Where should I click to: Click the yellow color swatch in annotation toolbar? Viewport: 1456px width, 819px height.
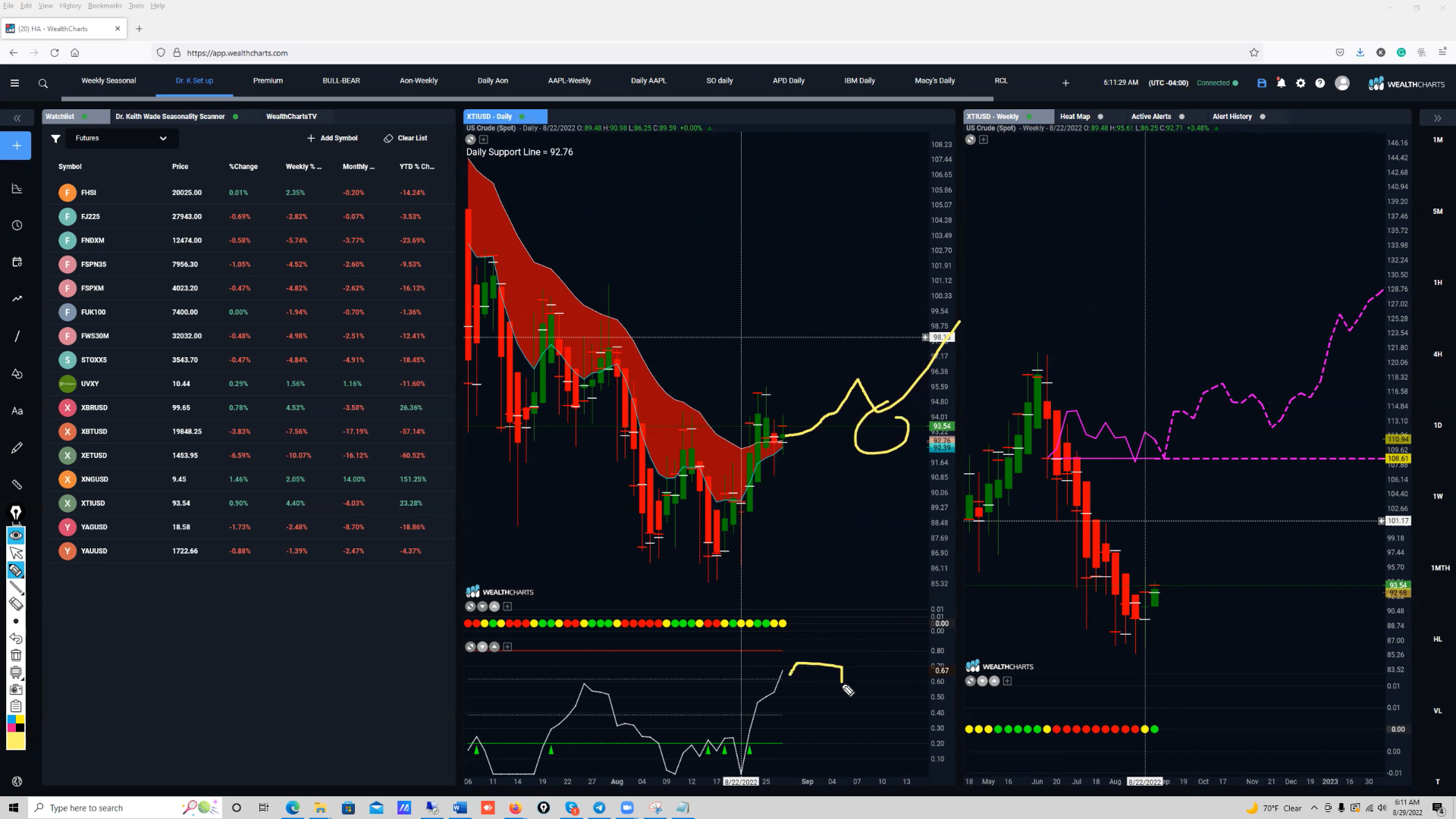point(16,741)
